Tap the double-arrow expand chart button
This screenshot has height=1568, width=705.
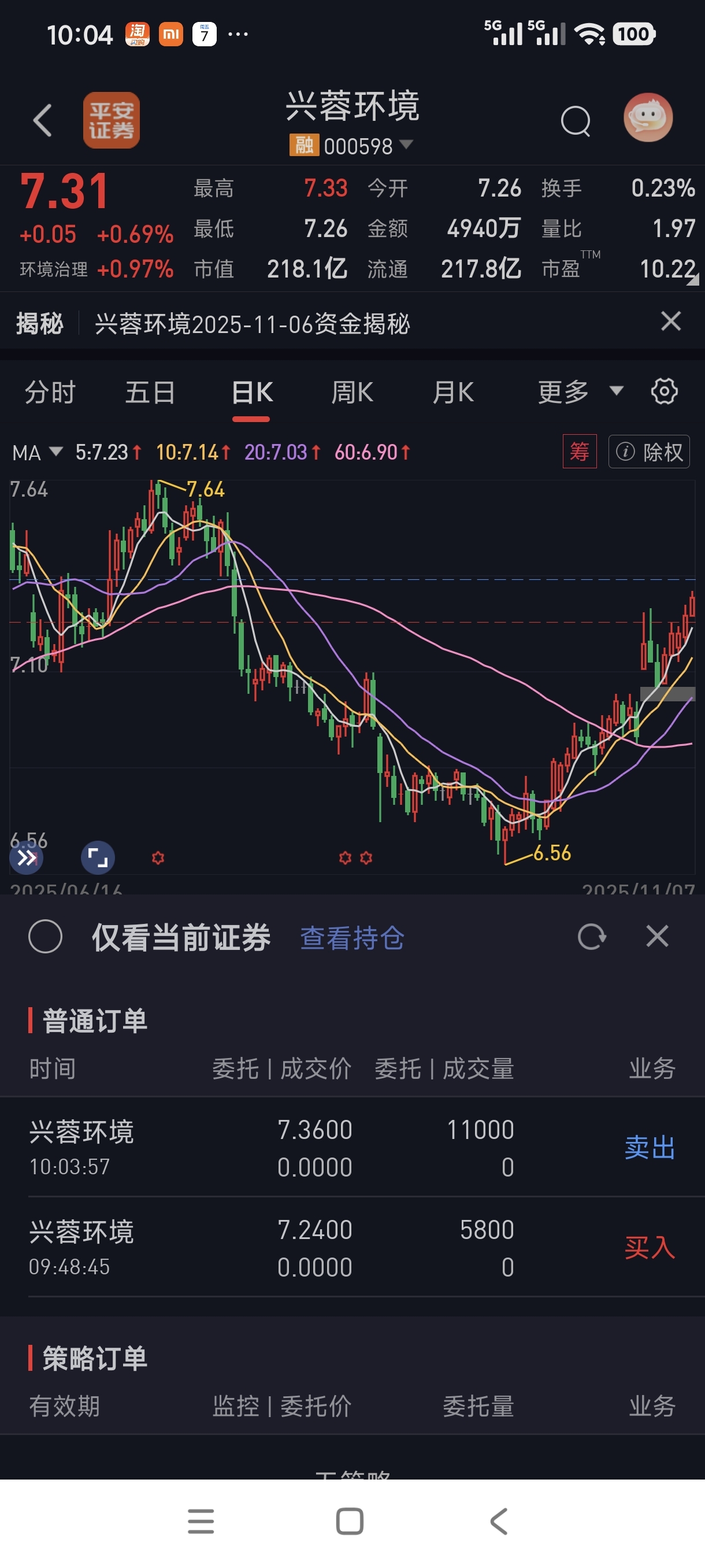pos(26,857)
